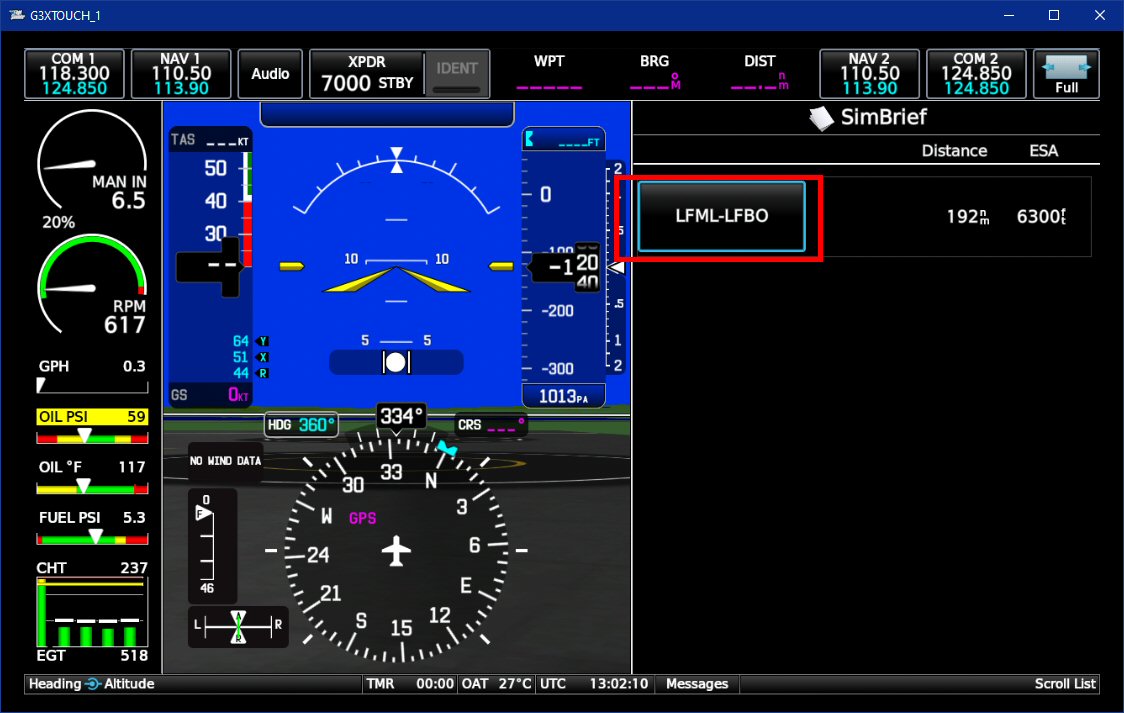Open the COM 2 frequency selector

975,75
